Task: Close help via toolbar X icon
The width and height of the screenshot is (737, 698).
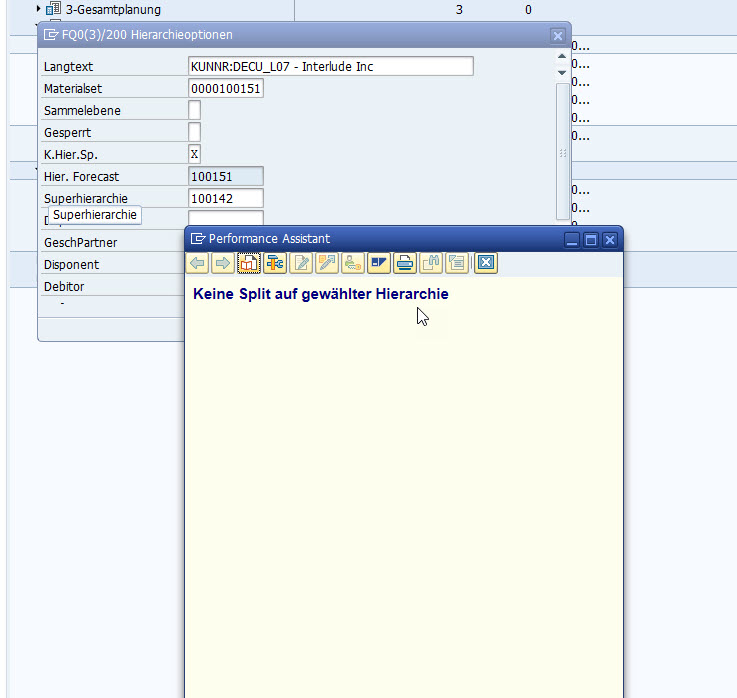Action: click(486, 263)
